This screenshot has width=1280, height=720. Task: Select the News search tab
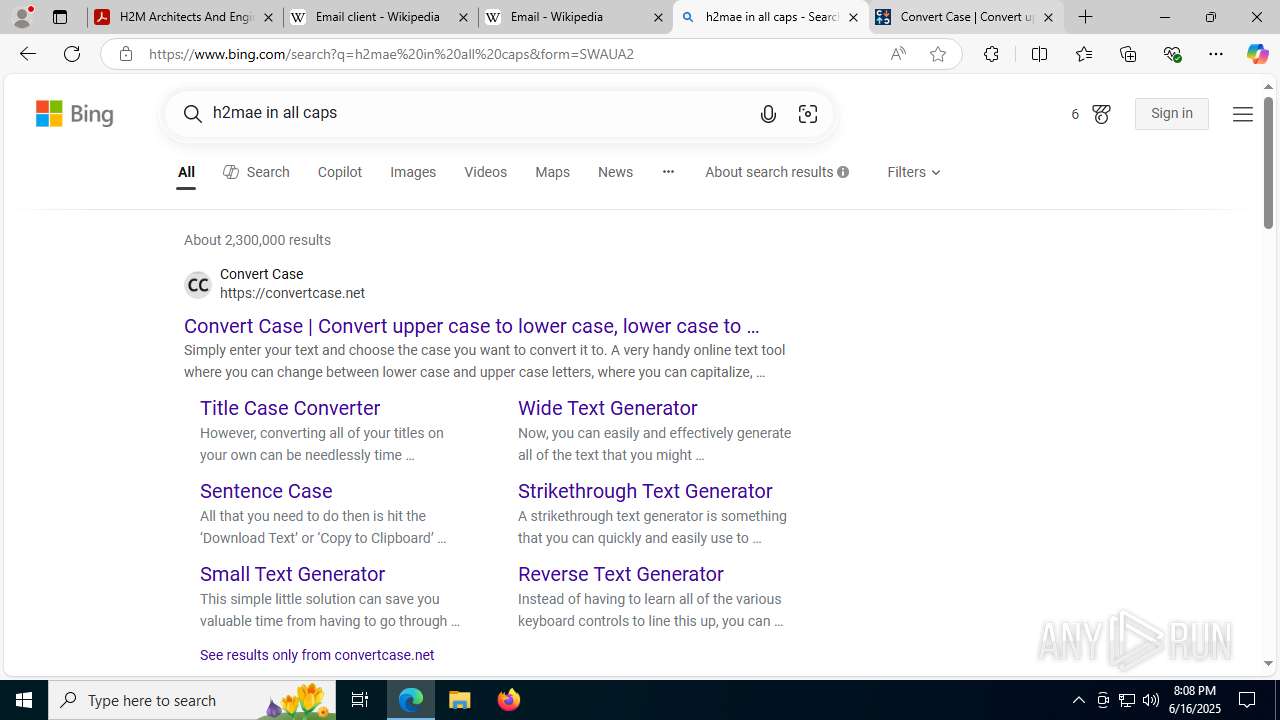[615, 172]
